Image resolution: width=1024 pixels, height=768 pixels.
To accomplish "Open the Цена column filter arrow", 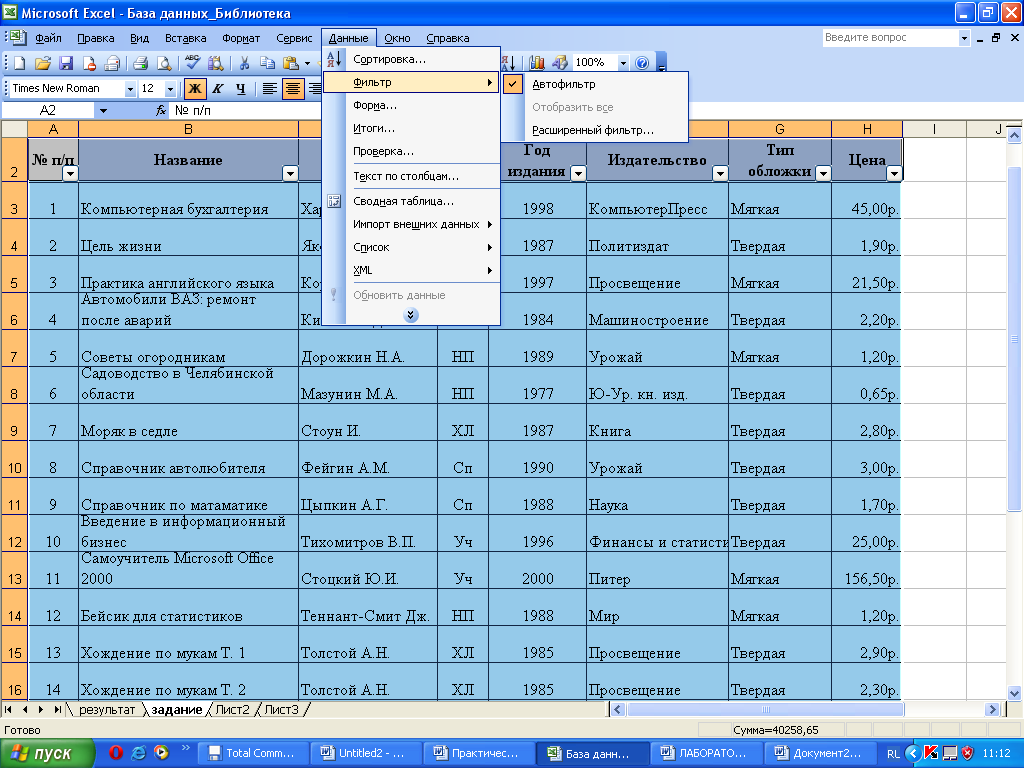I will [x=894, y=173].
